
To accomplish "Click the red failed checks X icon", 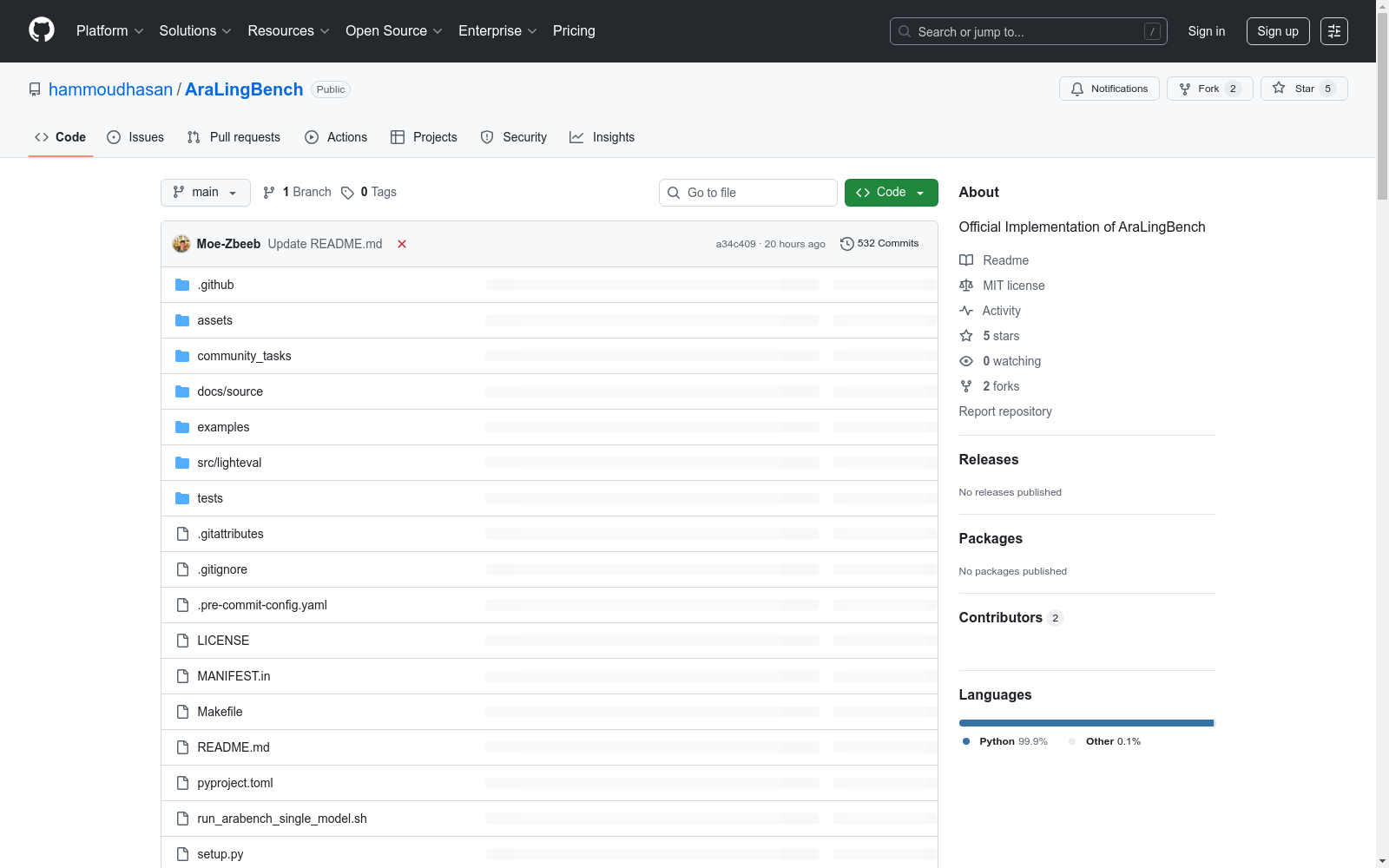I will 402,244.
